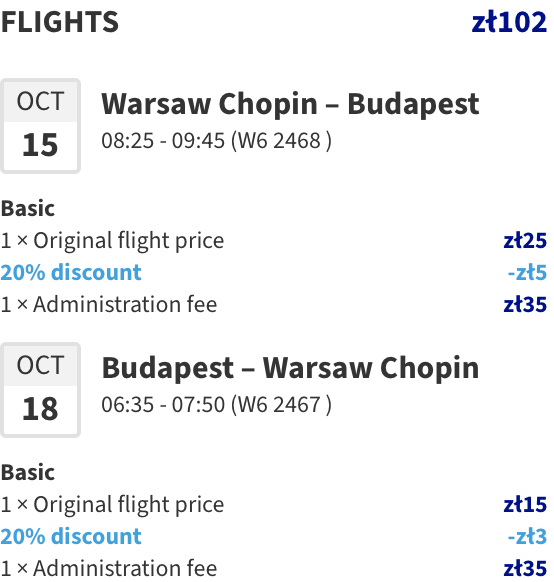Click the 08:25 - 09:45 W6 2468 flight times

coord(216,141)
